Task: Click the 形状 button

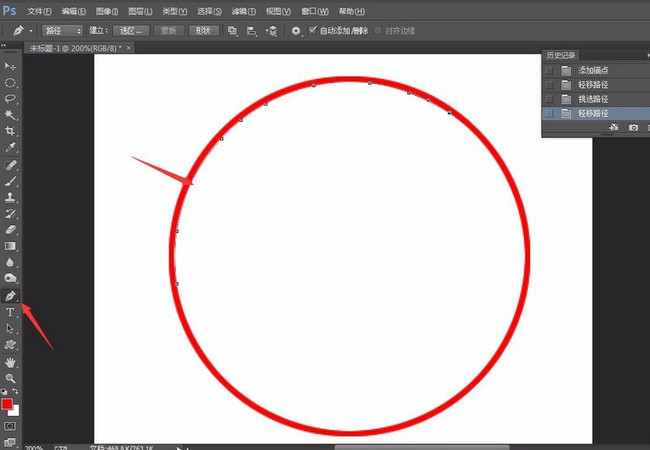Action: (204, 31)
